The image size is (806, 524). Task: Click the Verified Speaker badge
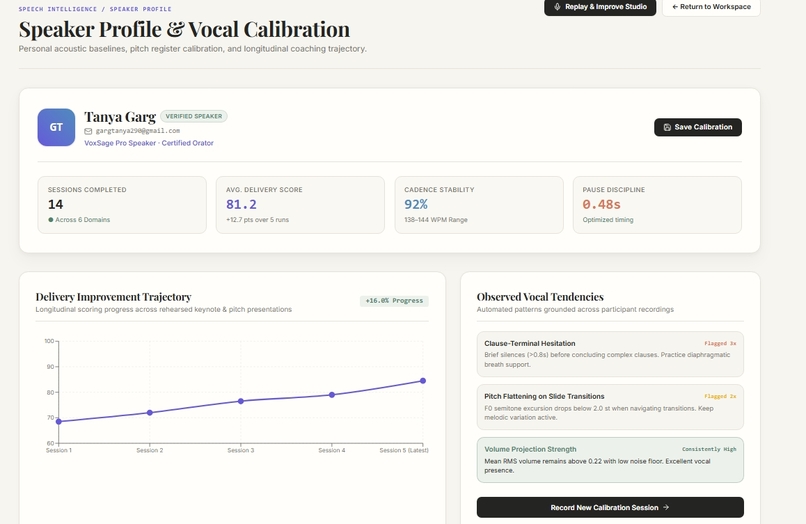(x=194, y=116)
